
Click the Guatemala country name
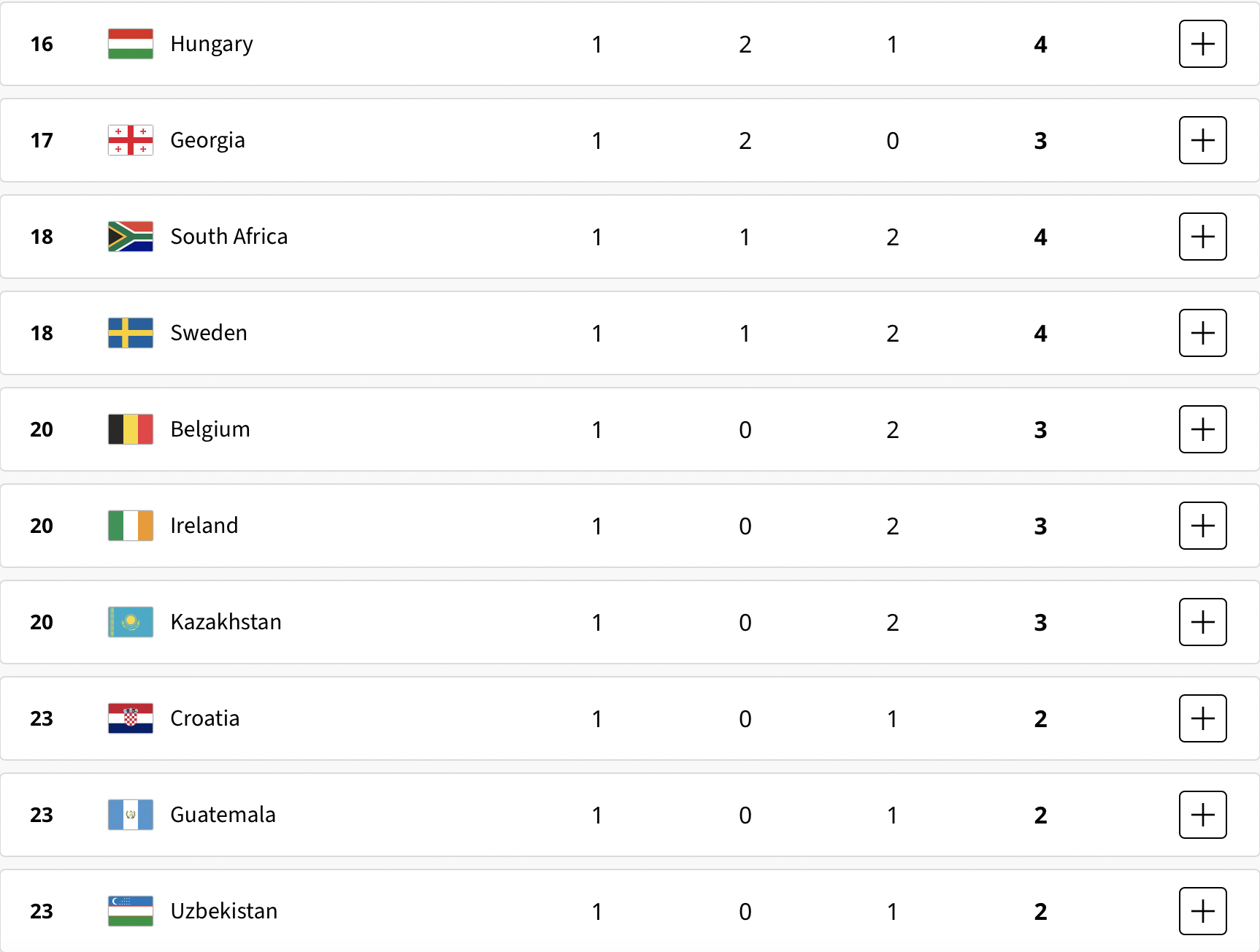click(223, 815)
